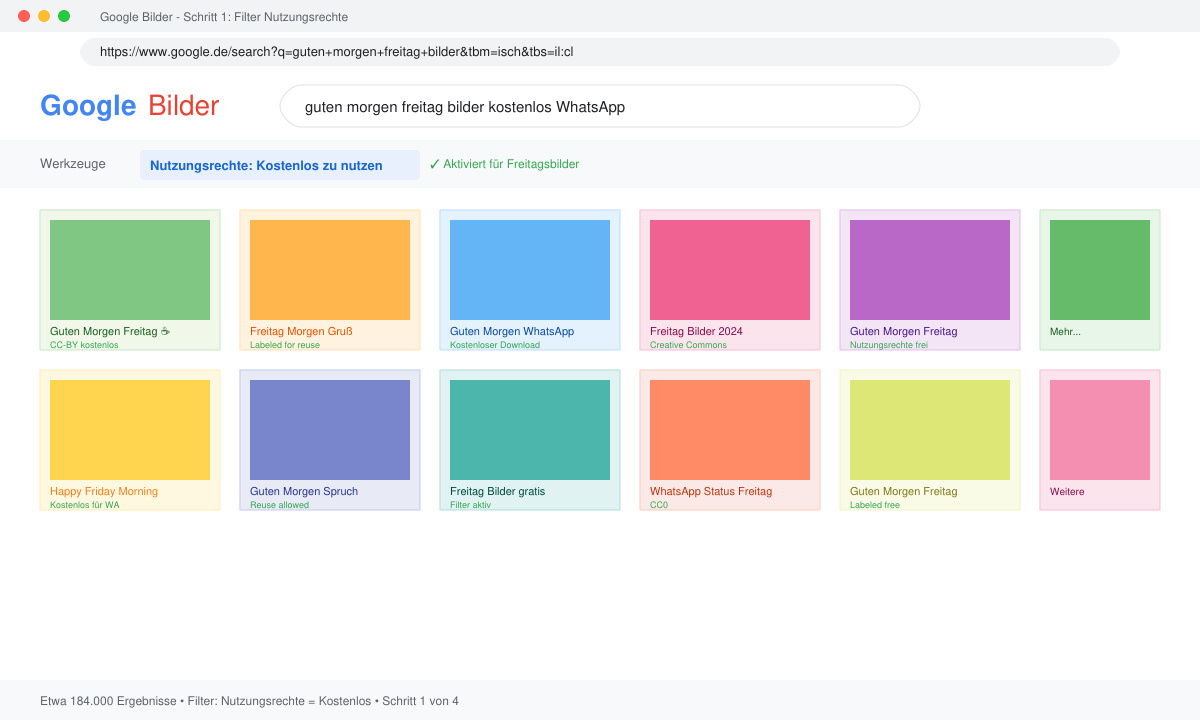1200x720 pixels.
Task: Click the 'CC0' license label
Action: tap(659, 505)
